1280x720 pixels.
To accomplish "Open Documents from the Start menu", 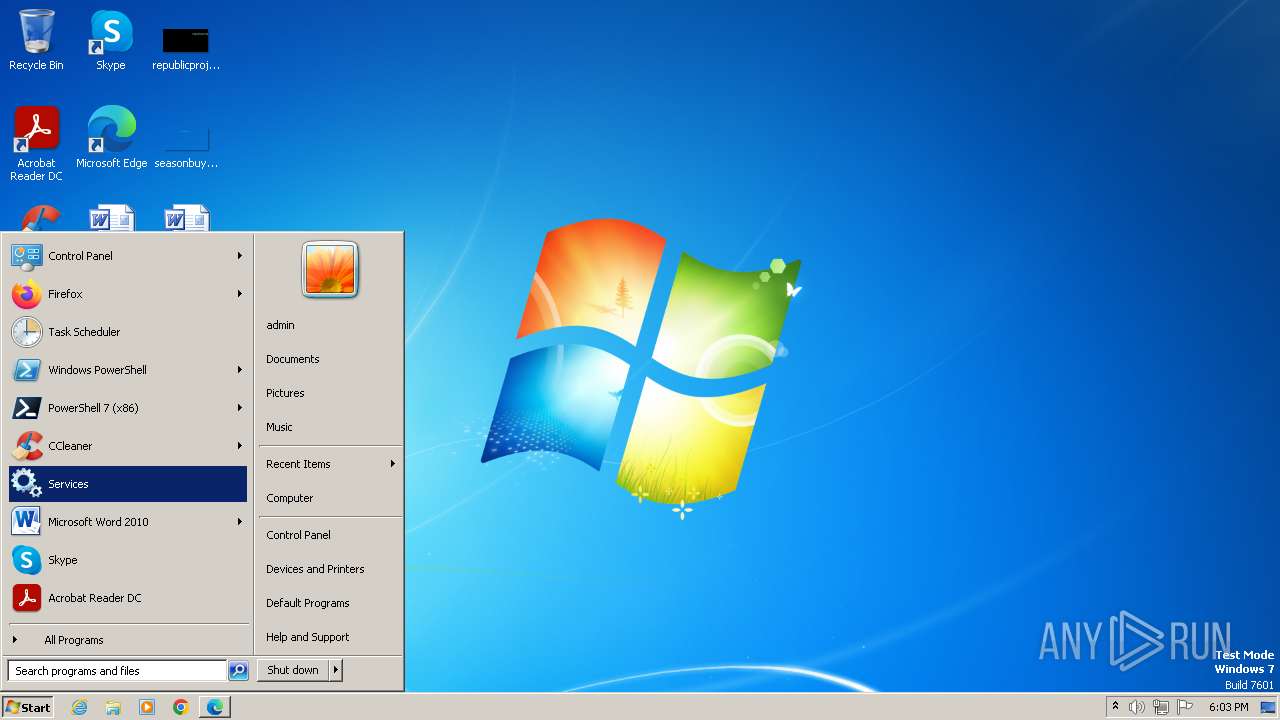I will (330, 359).
